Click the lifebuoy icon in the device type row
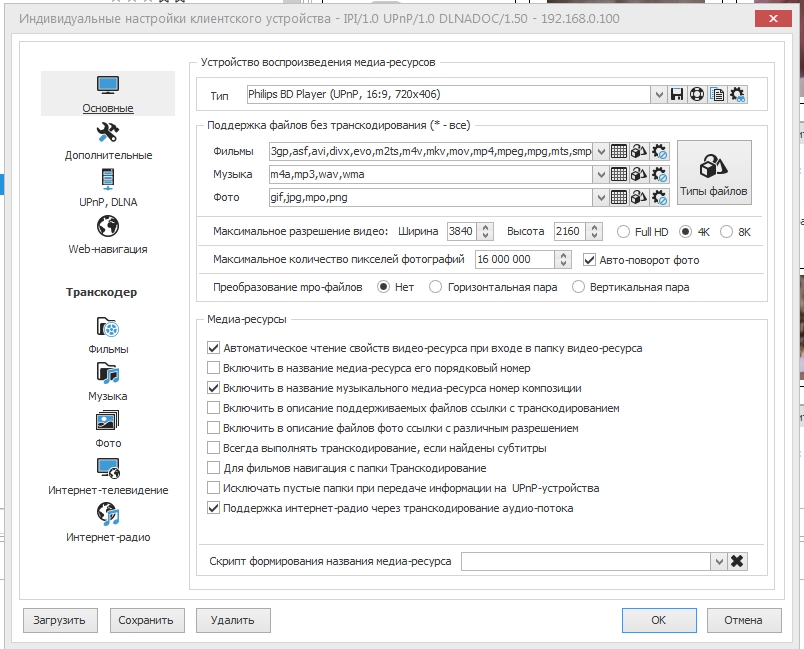 coord(697,95)
